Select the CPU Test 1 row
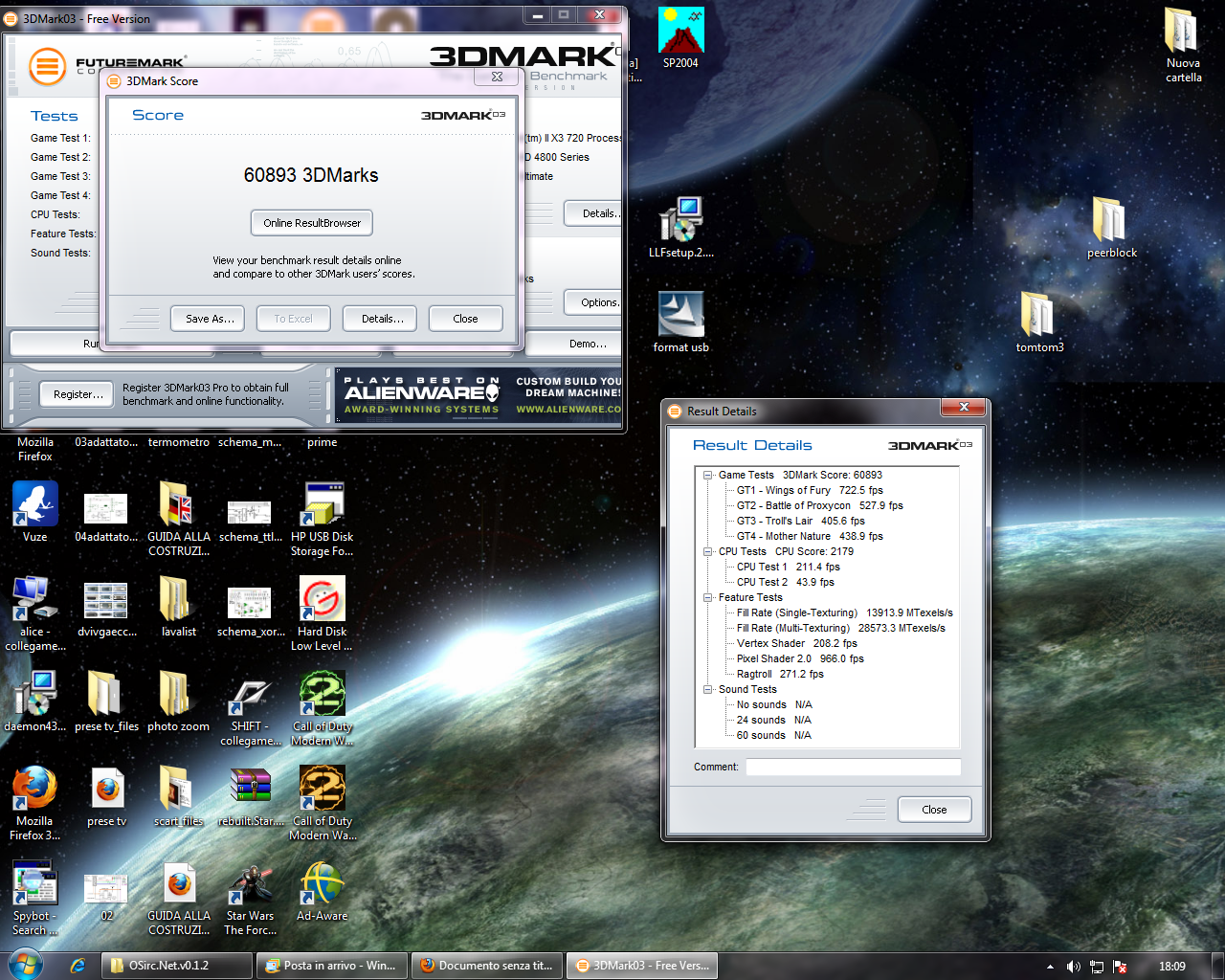 coord(788,567)
